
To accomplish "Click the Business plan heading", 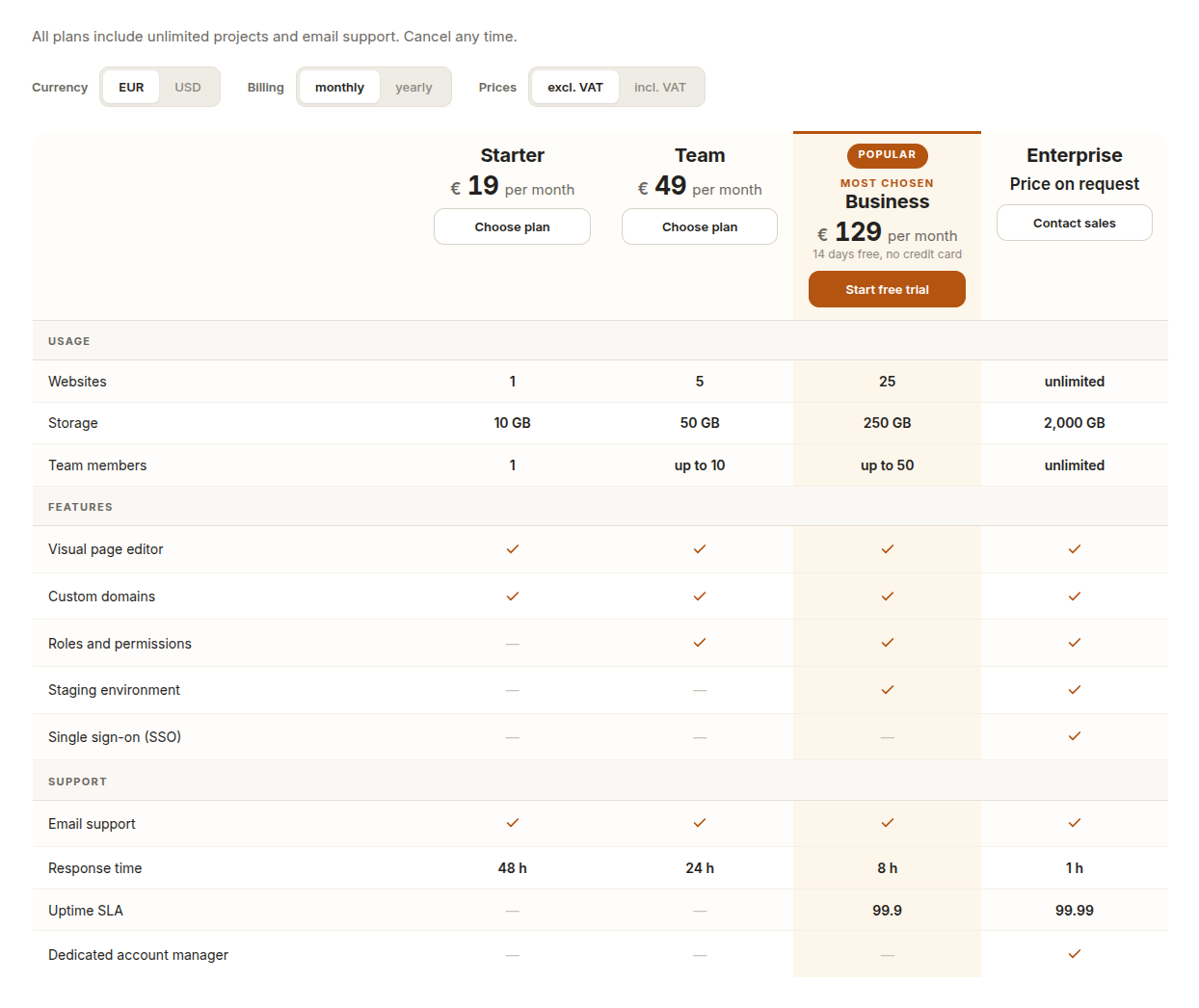I will (x=888, y=201).
